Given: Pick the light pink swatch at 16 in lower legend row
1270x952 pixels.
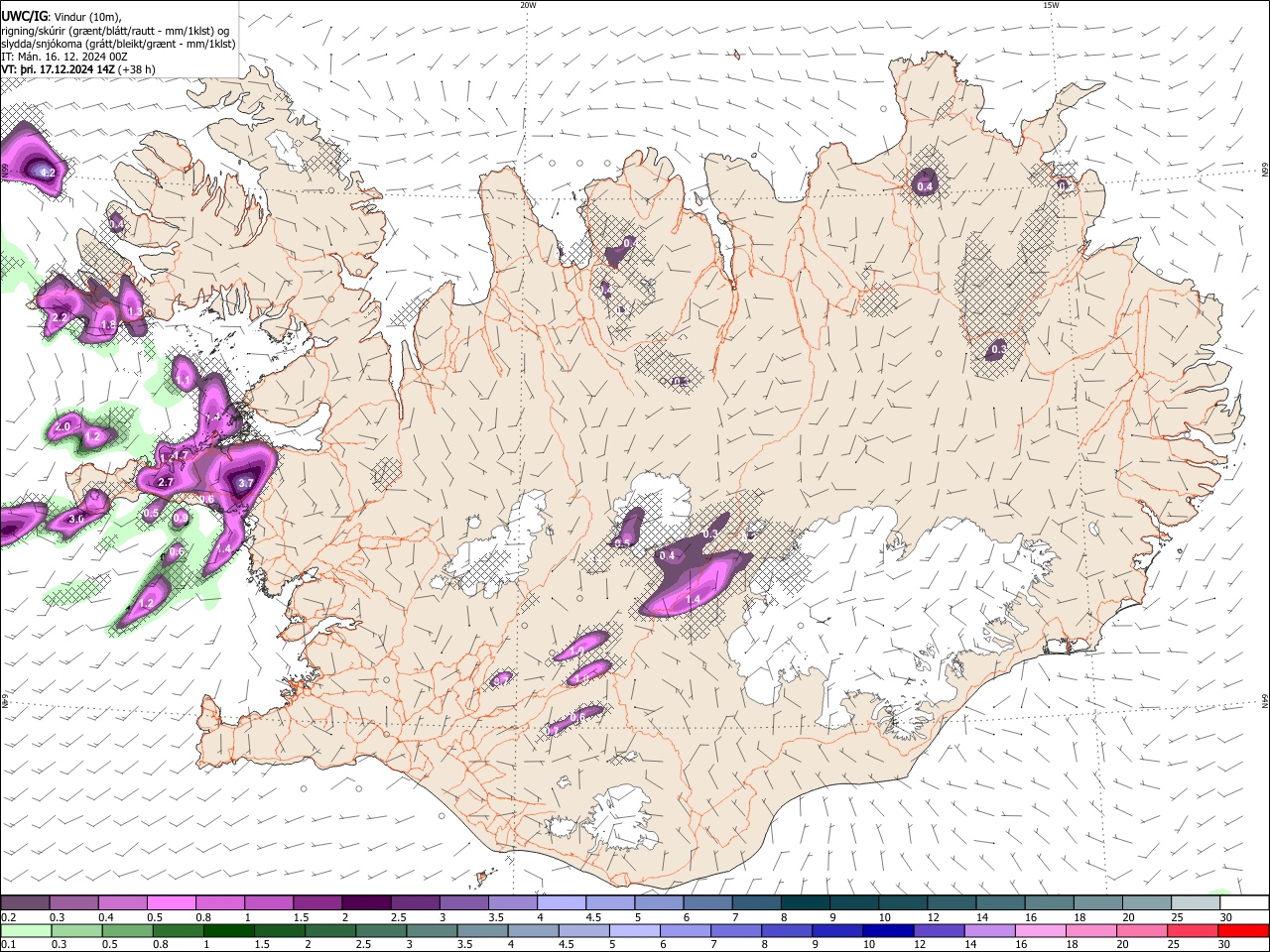Looking at the screenshot, I should (x=1041, y=930).
